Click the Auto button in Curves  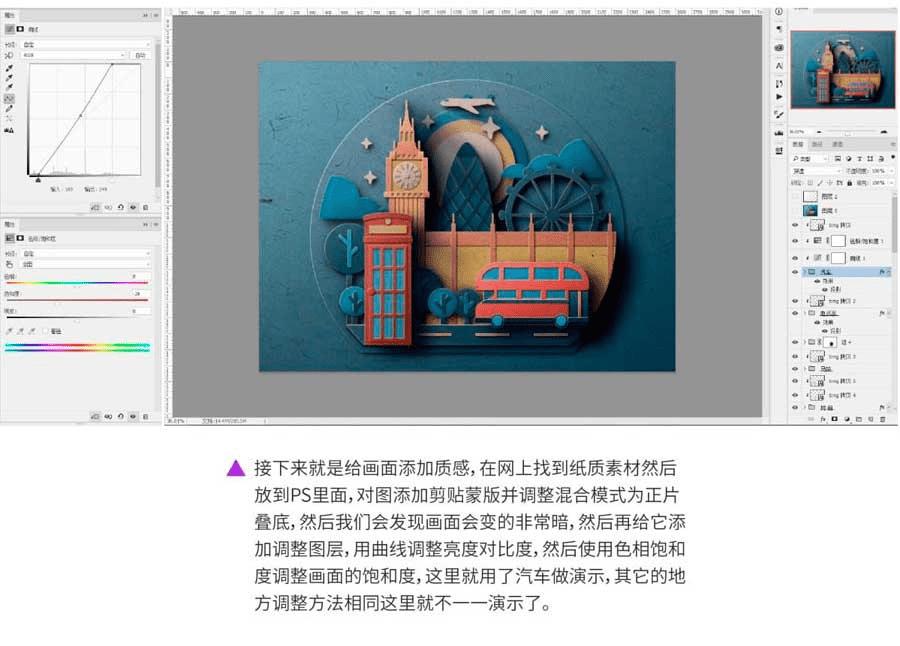141,55
